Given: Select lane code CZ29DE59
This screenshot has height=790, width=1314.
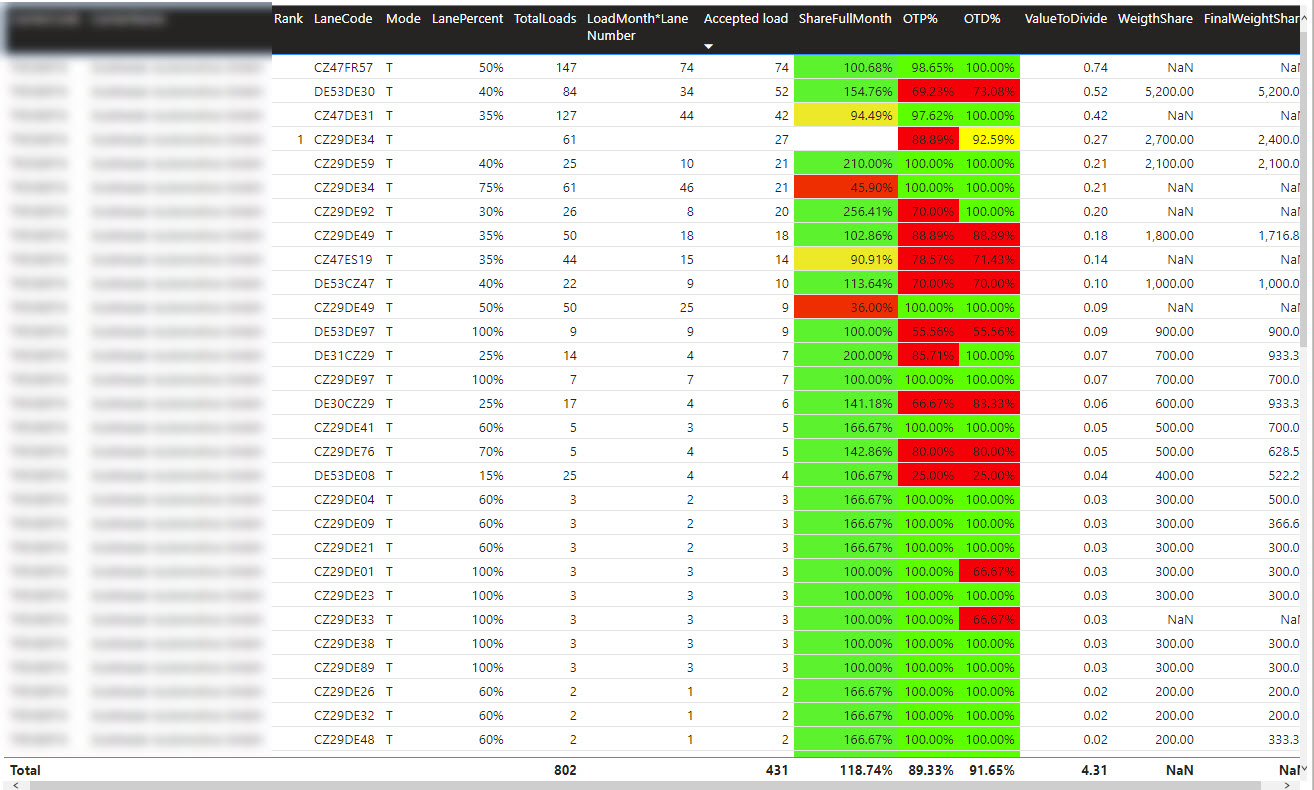Looking at the screenshot, I should point(344,163).
